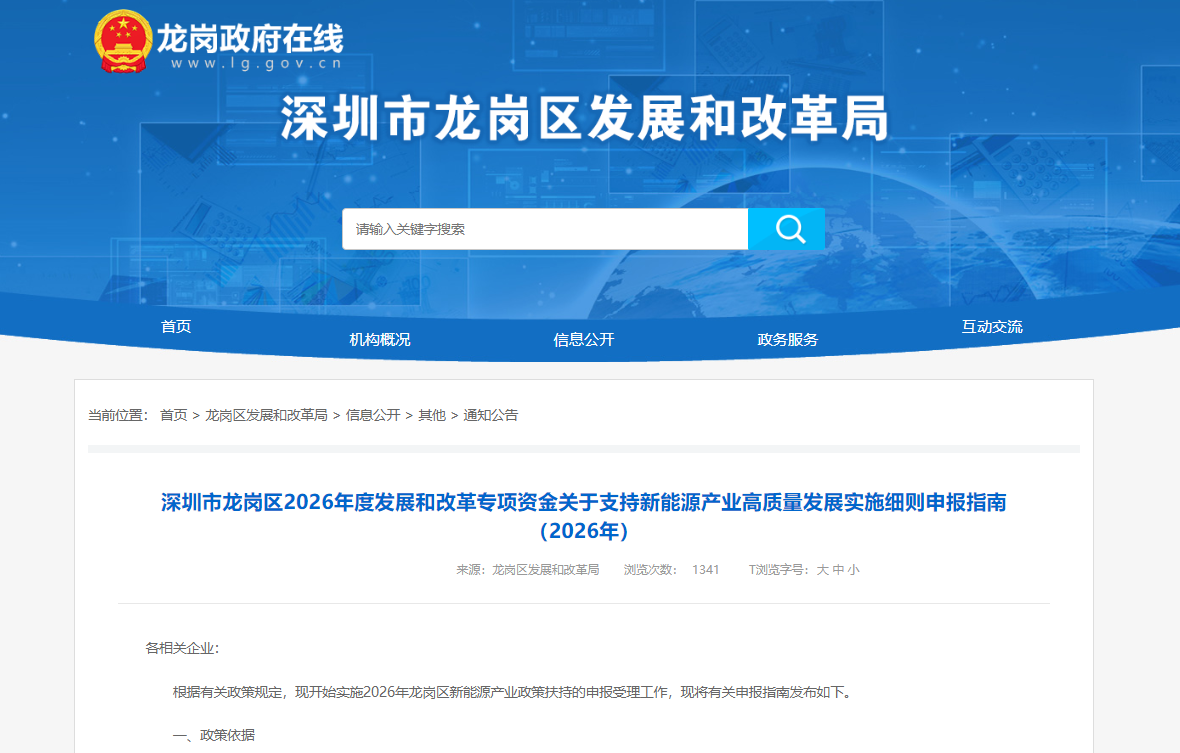Go to 通知公告 breadcrumb link
Screen dimensions: 1180x753
click(x=491, y=415)
